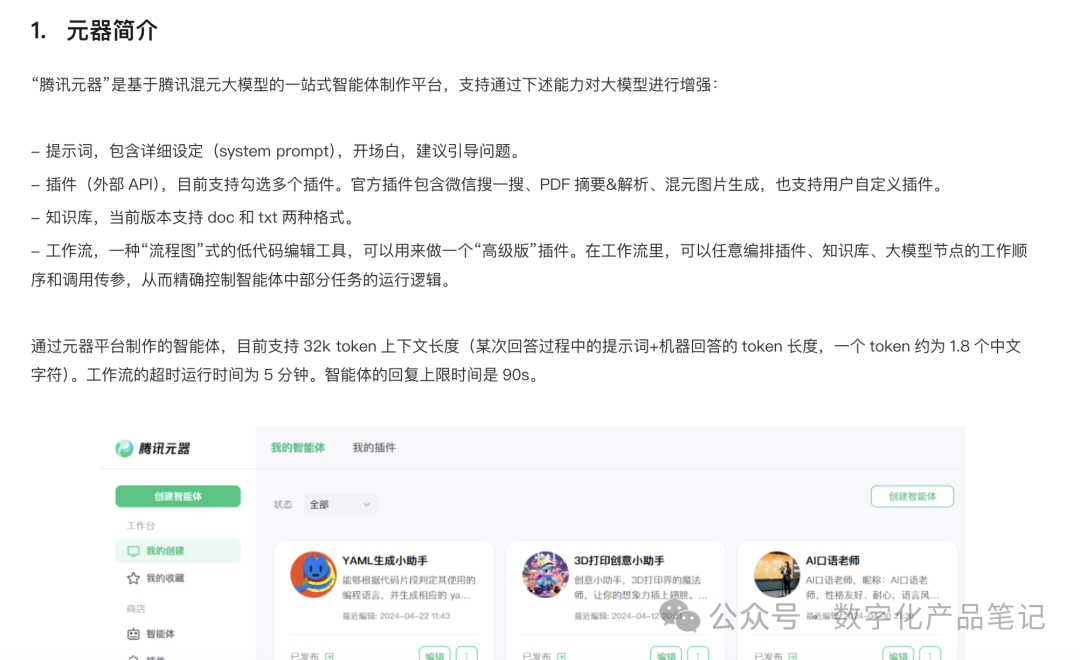Expand the 状态 全部 dropdown
The image size is (1080, 660).
tap(340, 505)
